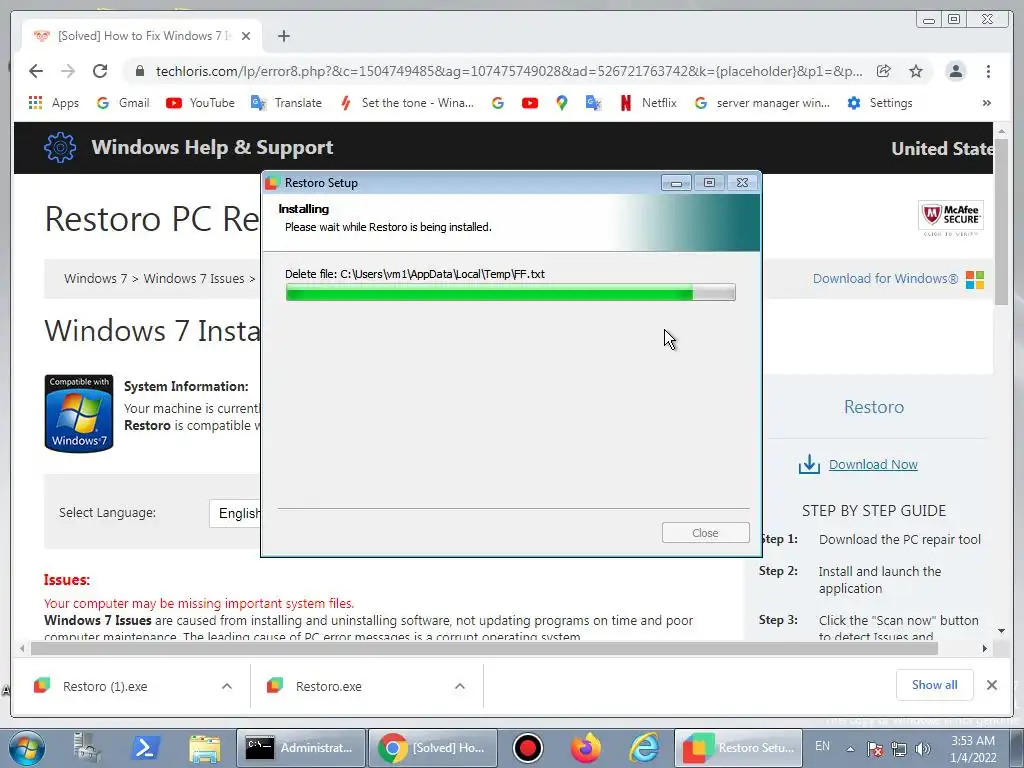This screenshot has height=768, width=1024.
Task: Minimize the Restoro Setup dialog
Action: click(x=677, y=183)
